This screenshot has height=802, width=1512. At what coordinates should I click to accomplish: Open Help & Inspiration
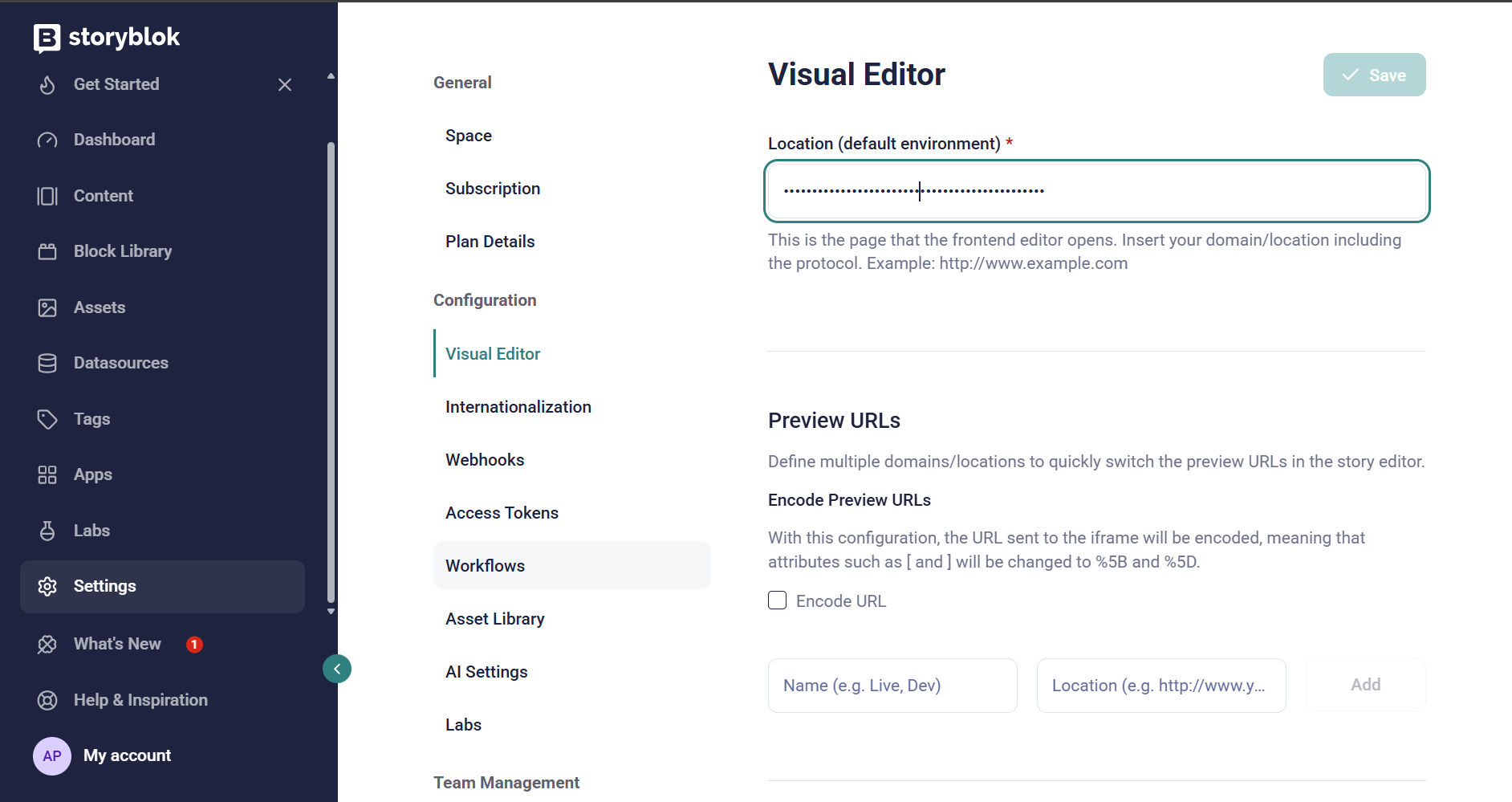tap(140, 700)
